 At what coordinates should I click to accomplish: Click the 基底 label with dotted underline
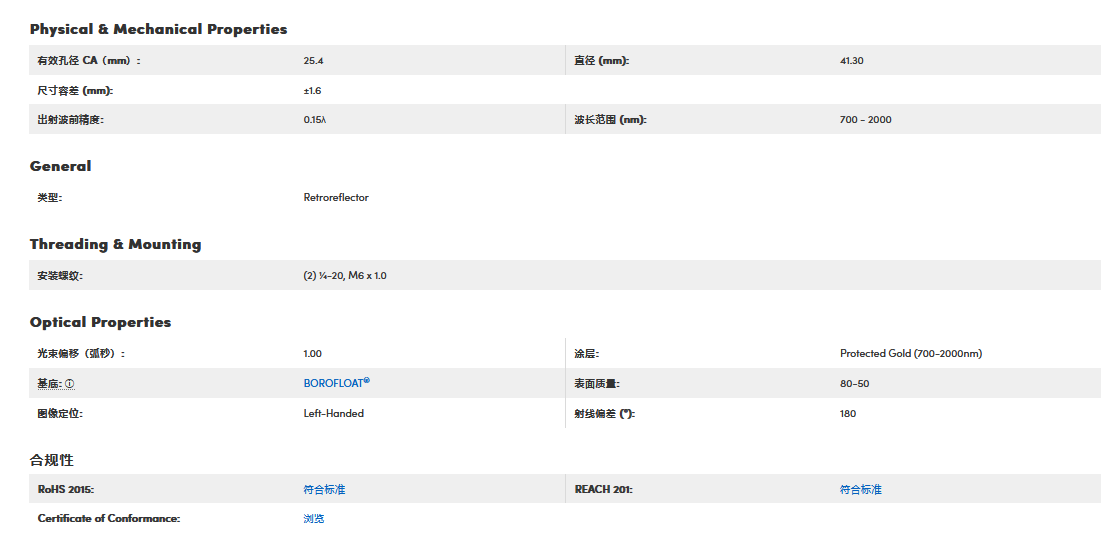pyautogui.click(x=49, y=384)
